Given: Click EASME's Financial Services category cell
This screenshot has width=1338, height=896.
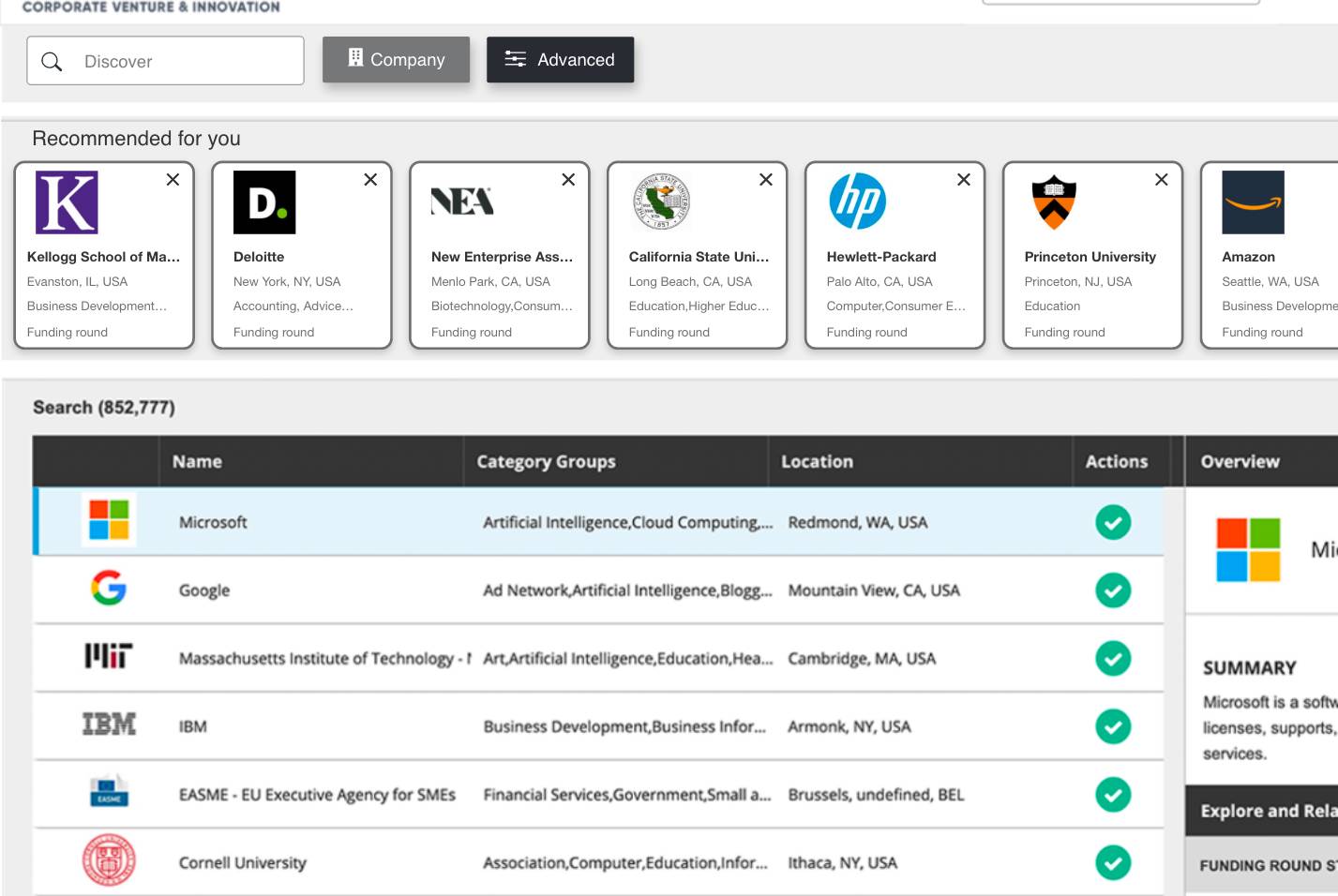Looking at the screenshot, I should [626, 795].
